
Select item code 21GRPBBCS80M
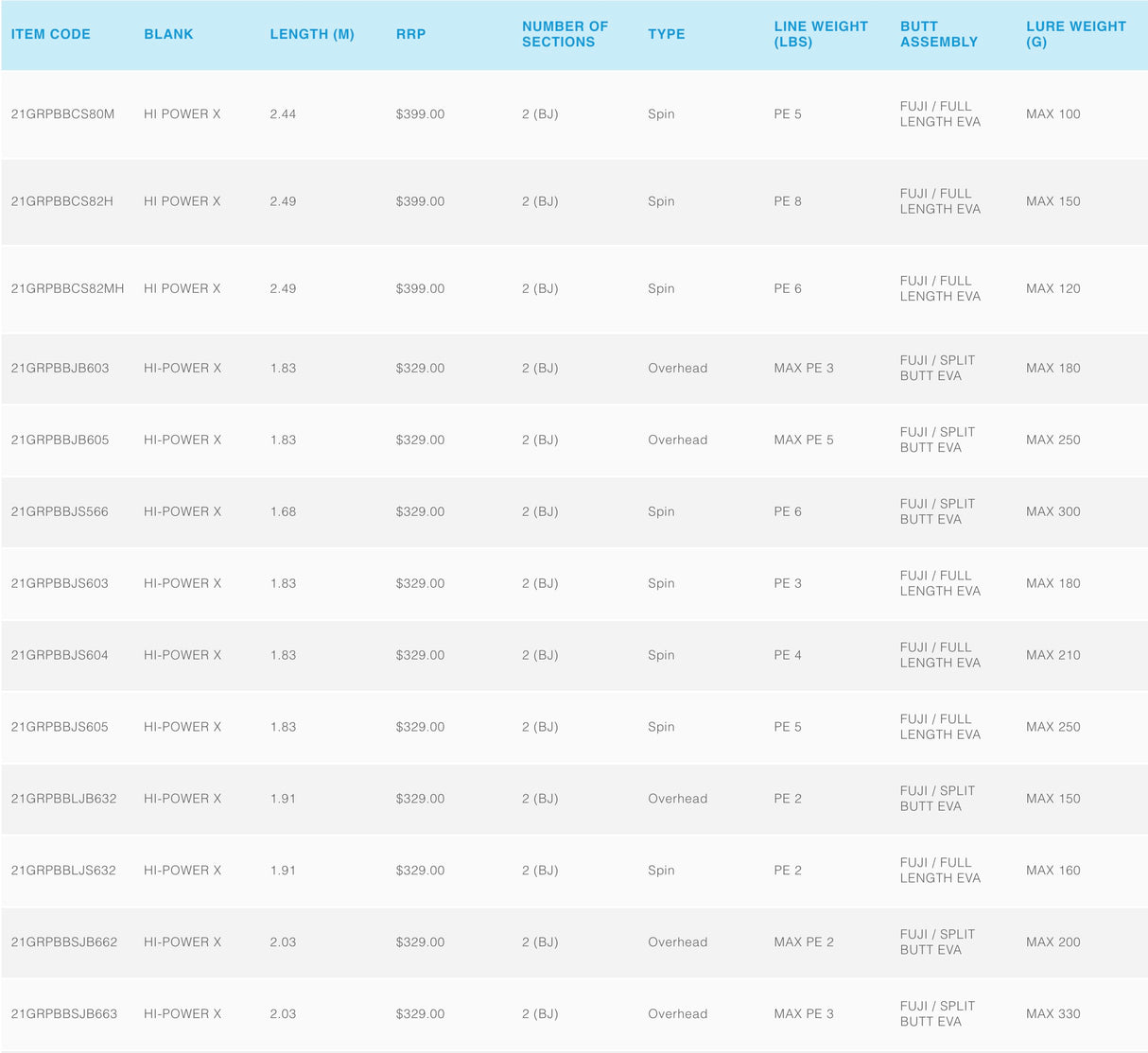[62, 114]
